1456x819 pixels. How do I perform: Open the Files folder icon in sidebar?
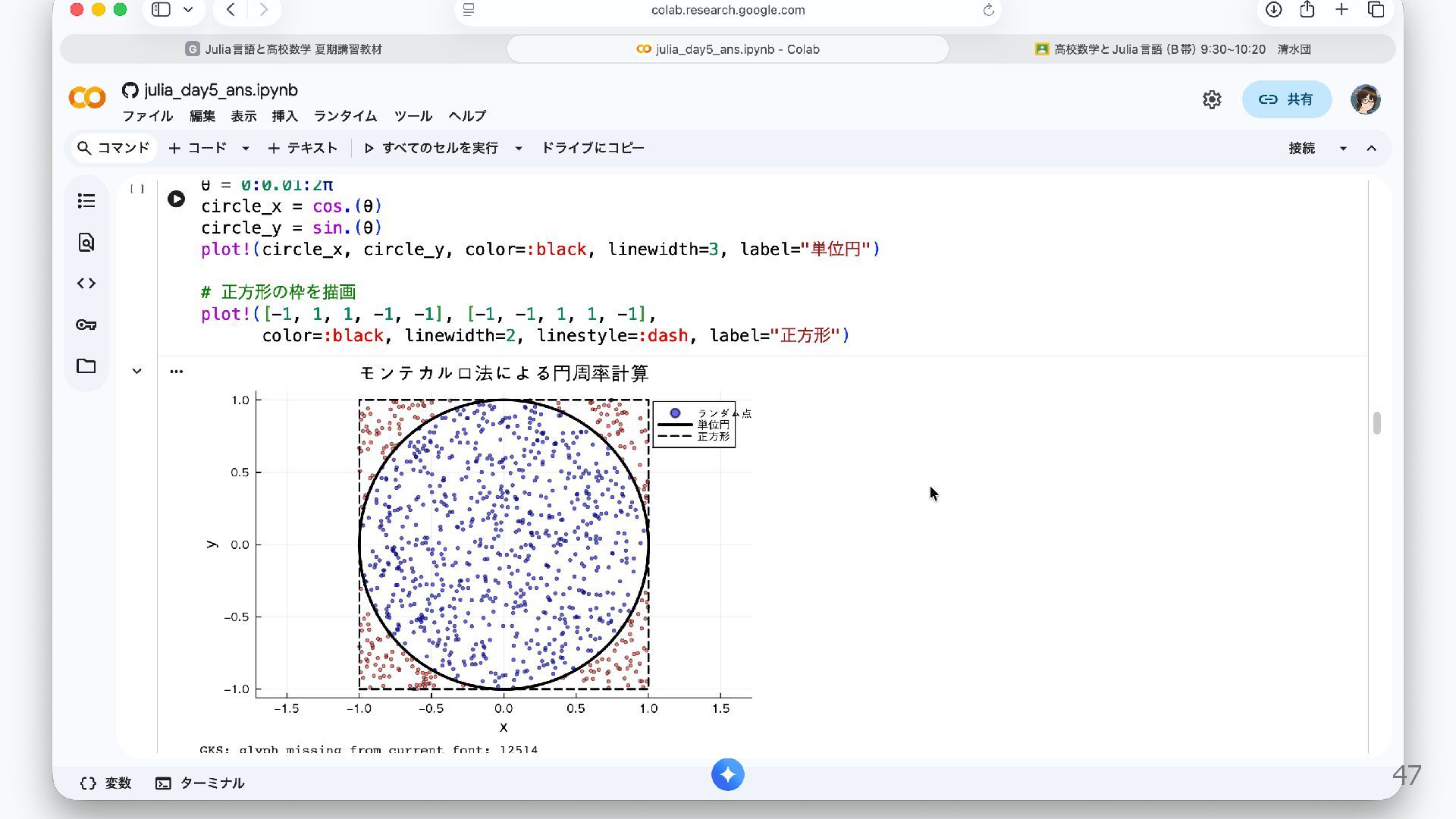pyautogui.click(x=86, y=366)
